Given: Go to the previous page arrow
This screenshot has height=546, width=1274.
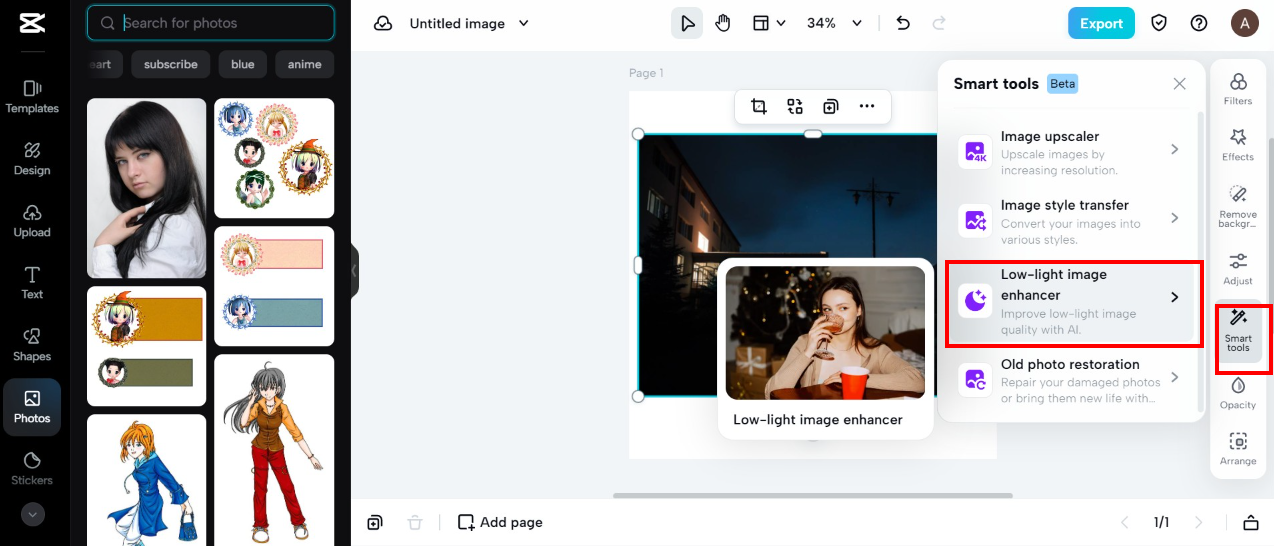Looking at the screenshot, I should tap(1124, 522).
